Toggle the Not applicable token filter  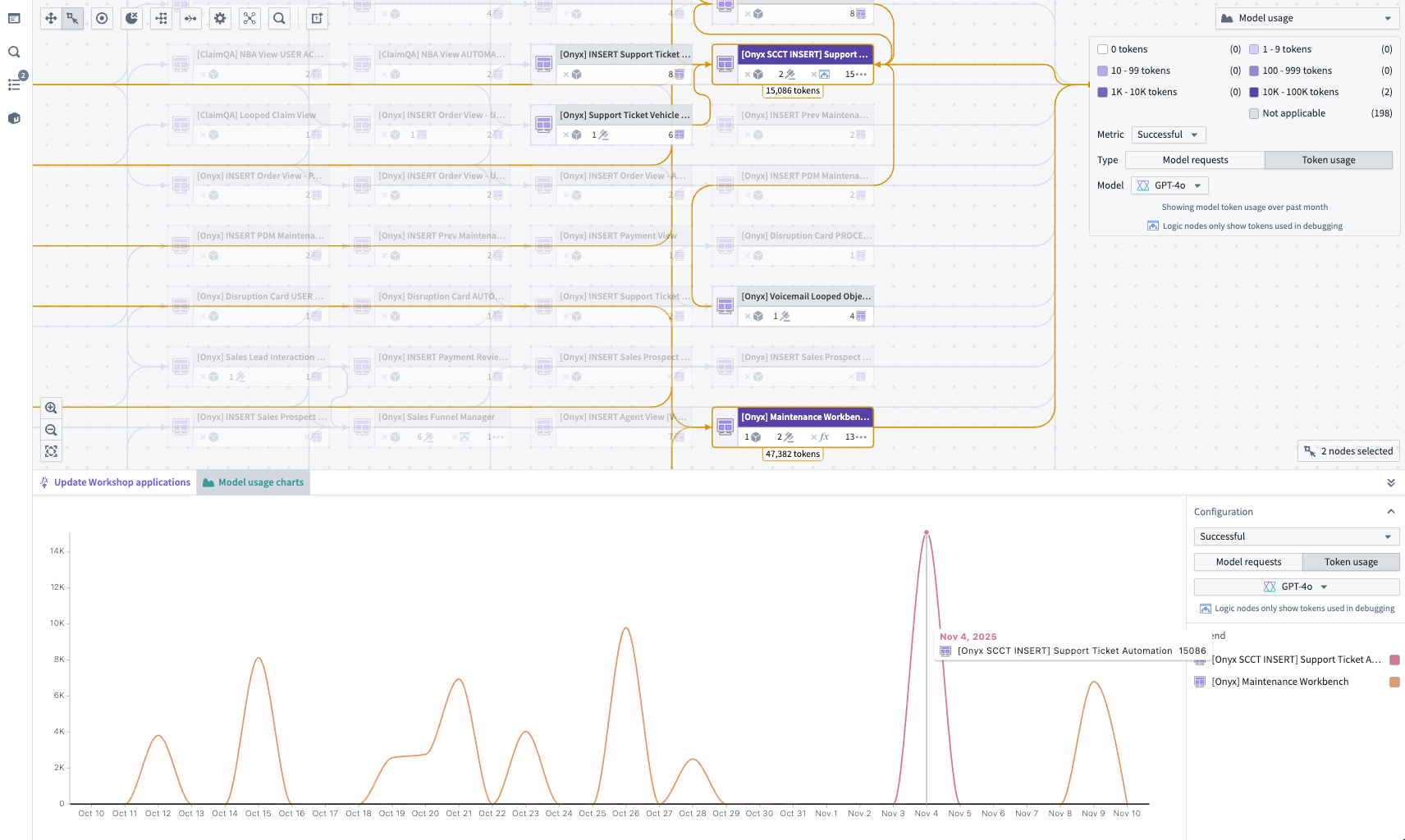pyautogui.click(x=1253, y=113)
